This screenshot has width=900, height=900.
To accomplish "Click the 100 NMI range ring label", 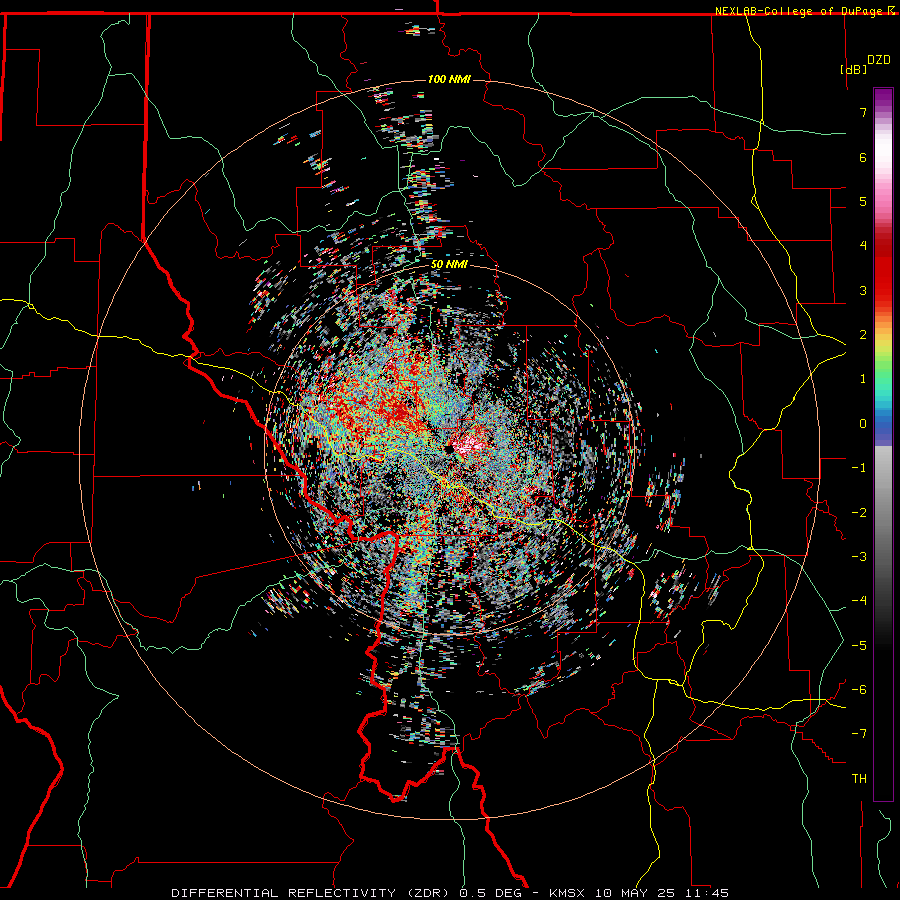I will click(x=449, y=79).
